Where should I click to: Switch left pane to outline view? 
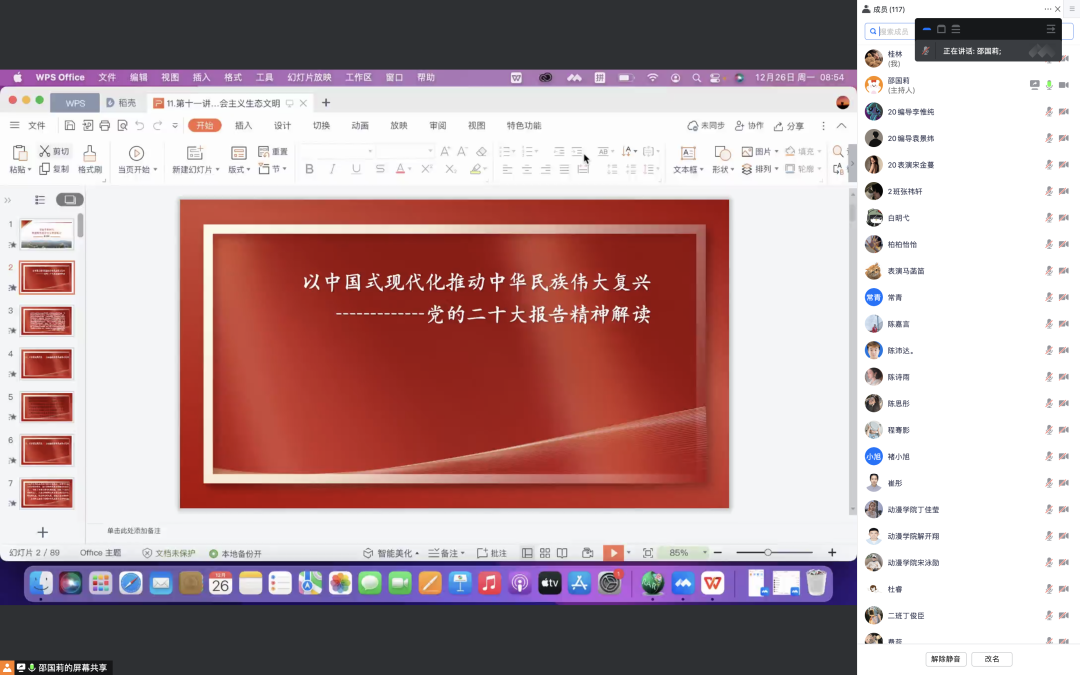click(x=40, y=200)
